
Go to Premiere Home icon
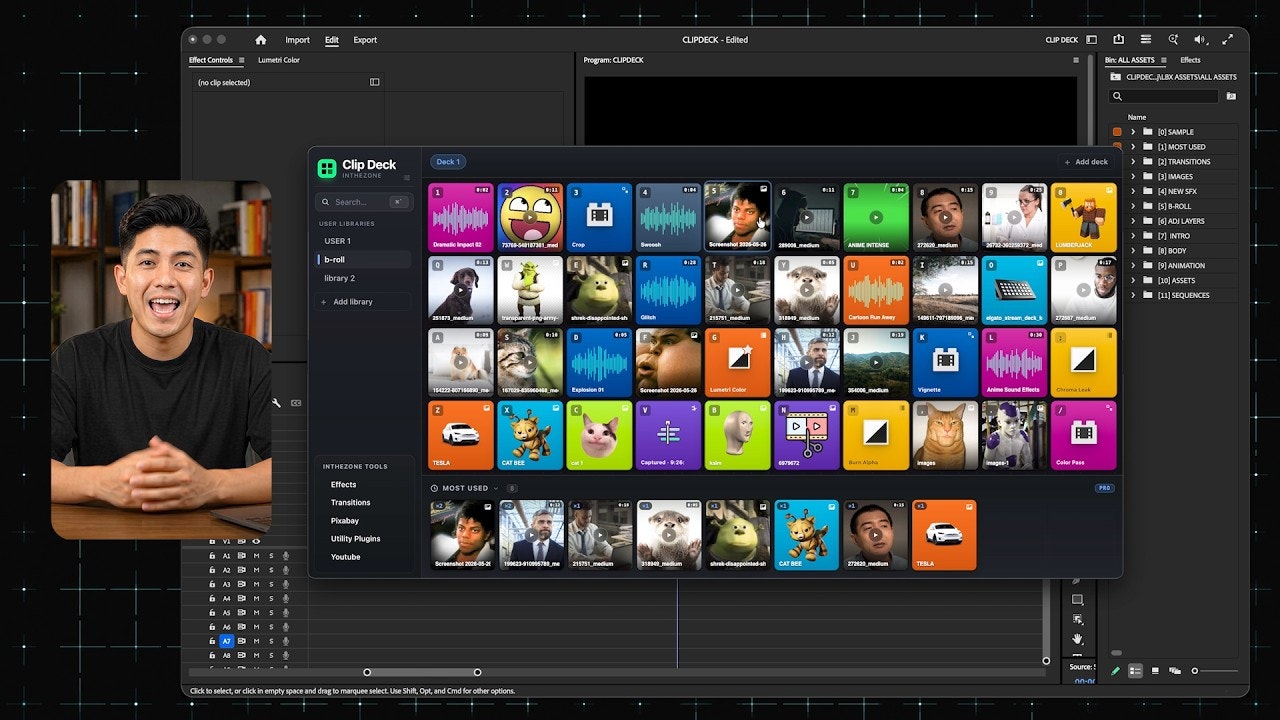261,40
